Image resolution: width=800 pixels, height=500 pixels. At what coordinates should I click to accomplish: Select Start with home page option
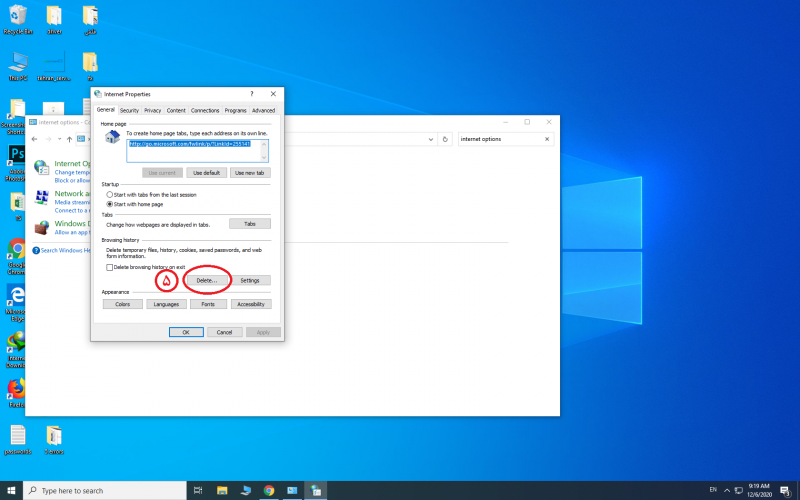pyautogui.click(x=110, y=204)
